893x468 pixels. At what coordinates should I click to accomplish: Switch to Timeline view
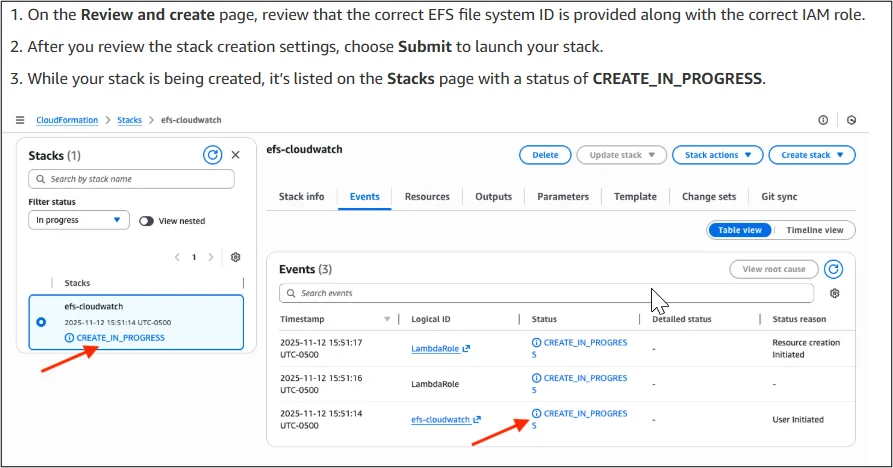point(814,230)
